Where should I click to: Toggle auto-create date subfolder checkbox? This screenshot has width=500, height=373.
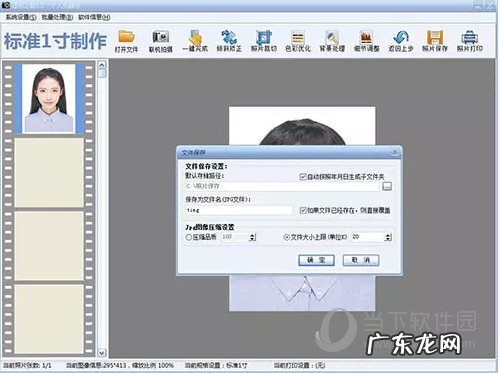tap(303, 177)
